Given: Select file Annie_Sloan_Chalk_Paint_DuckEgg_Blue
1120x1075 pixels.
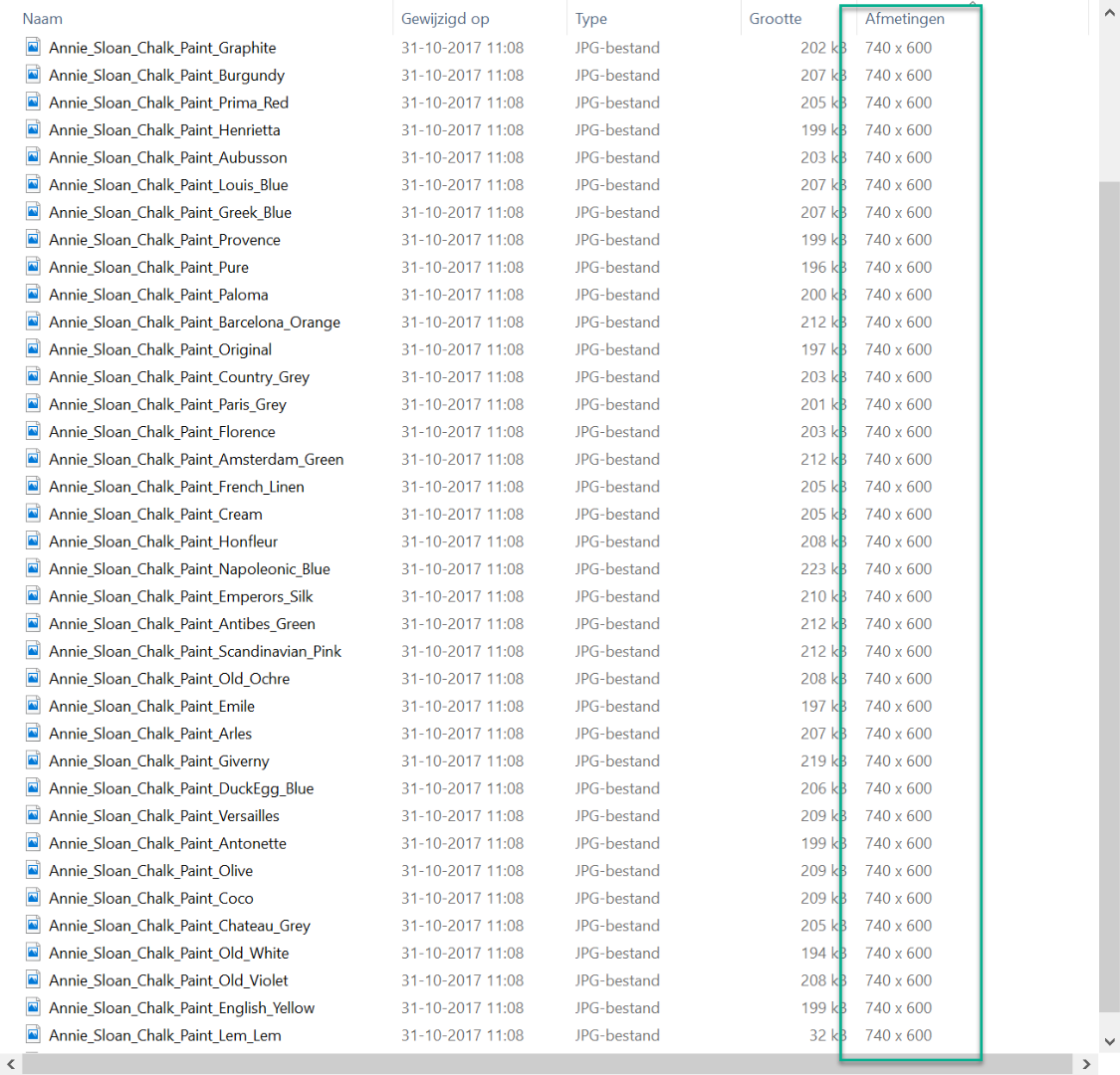Looking at the screenshot, I should 181,788.
